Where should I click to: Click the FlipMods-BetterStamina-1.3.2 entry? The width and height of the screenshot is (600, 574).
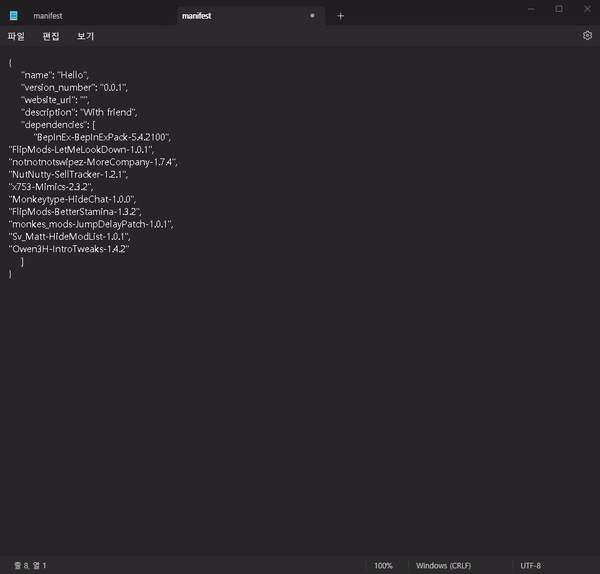point(75,212)
